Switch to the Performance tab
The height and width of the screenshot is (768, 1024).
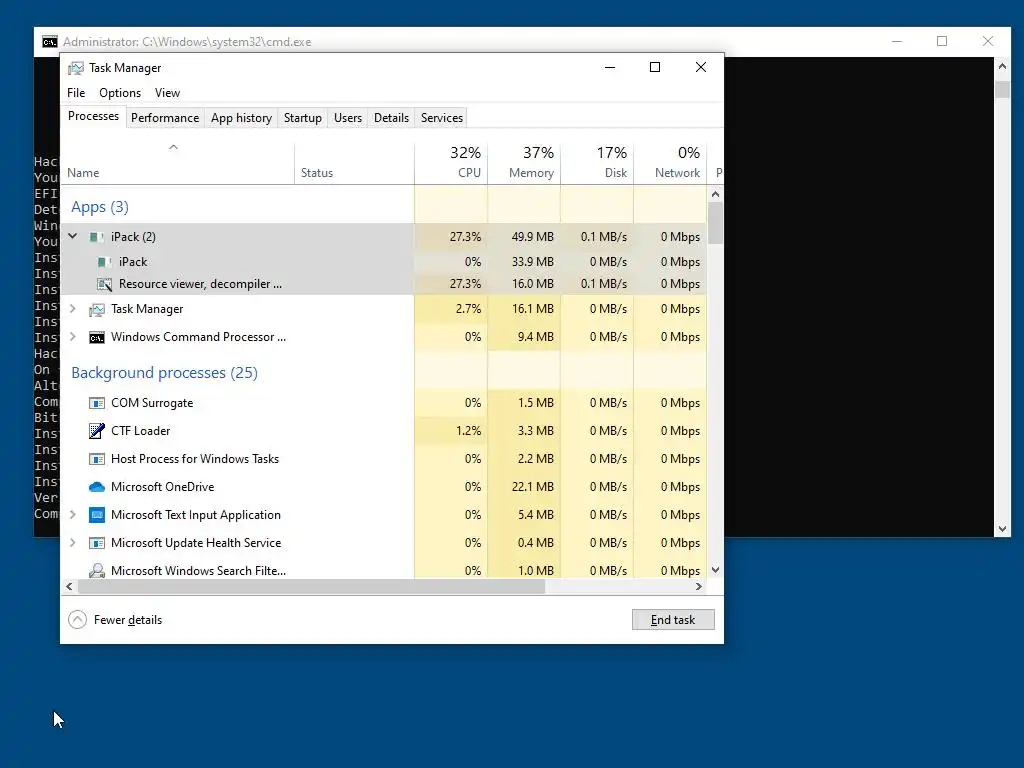[x=165, y=118]
